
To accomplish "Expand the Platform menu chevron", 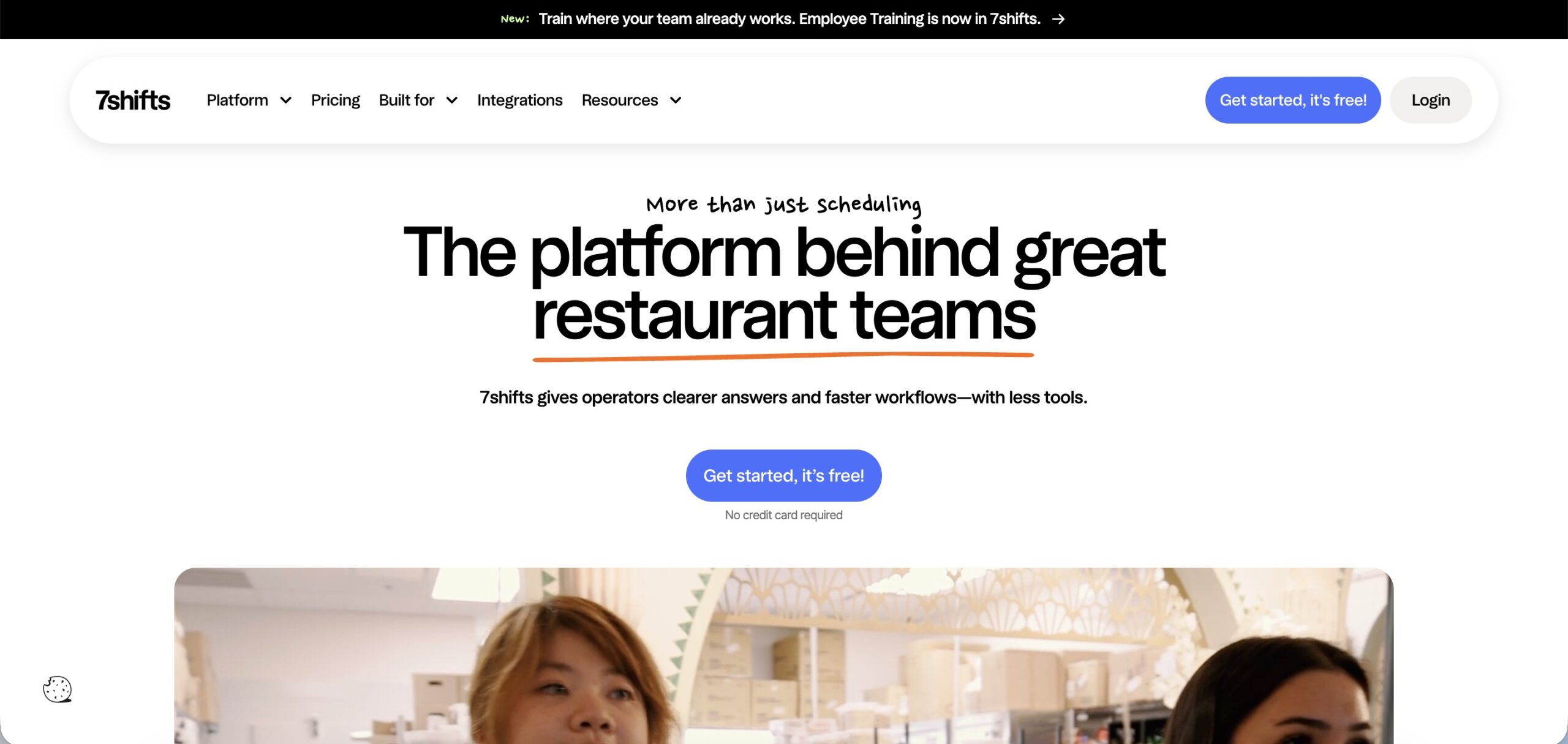I will click(x=285, y=100).
